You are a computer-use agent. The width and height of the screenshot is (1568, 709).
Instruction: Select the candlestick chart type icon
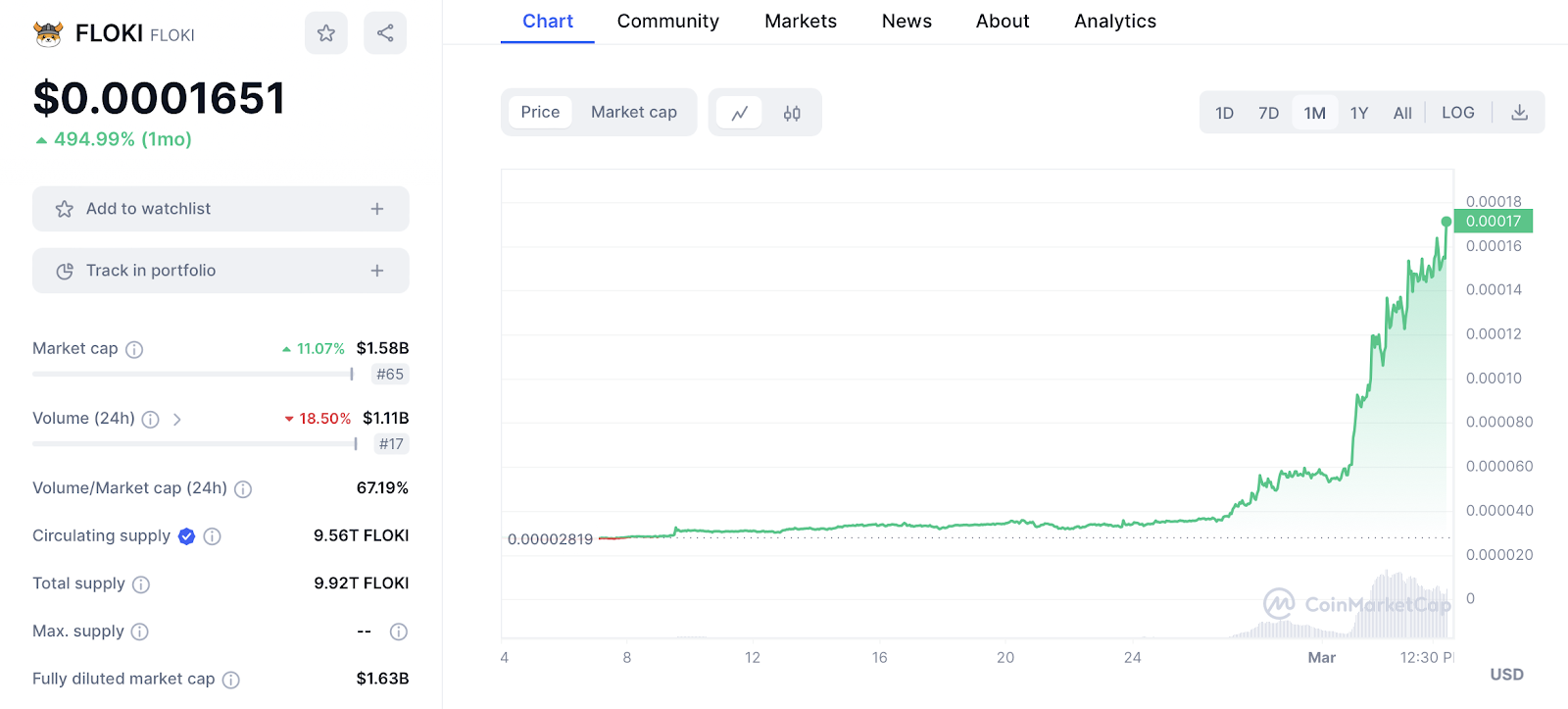pyautogui.click(x=792, y=113)
